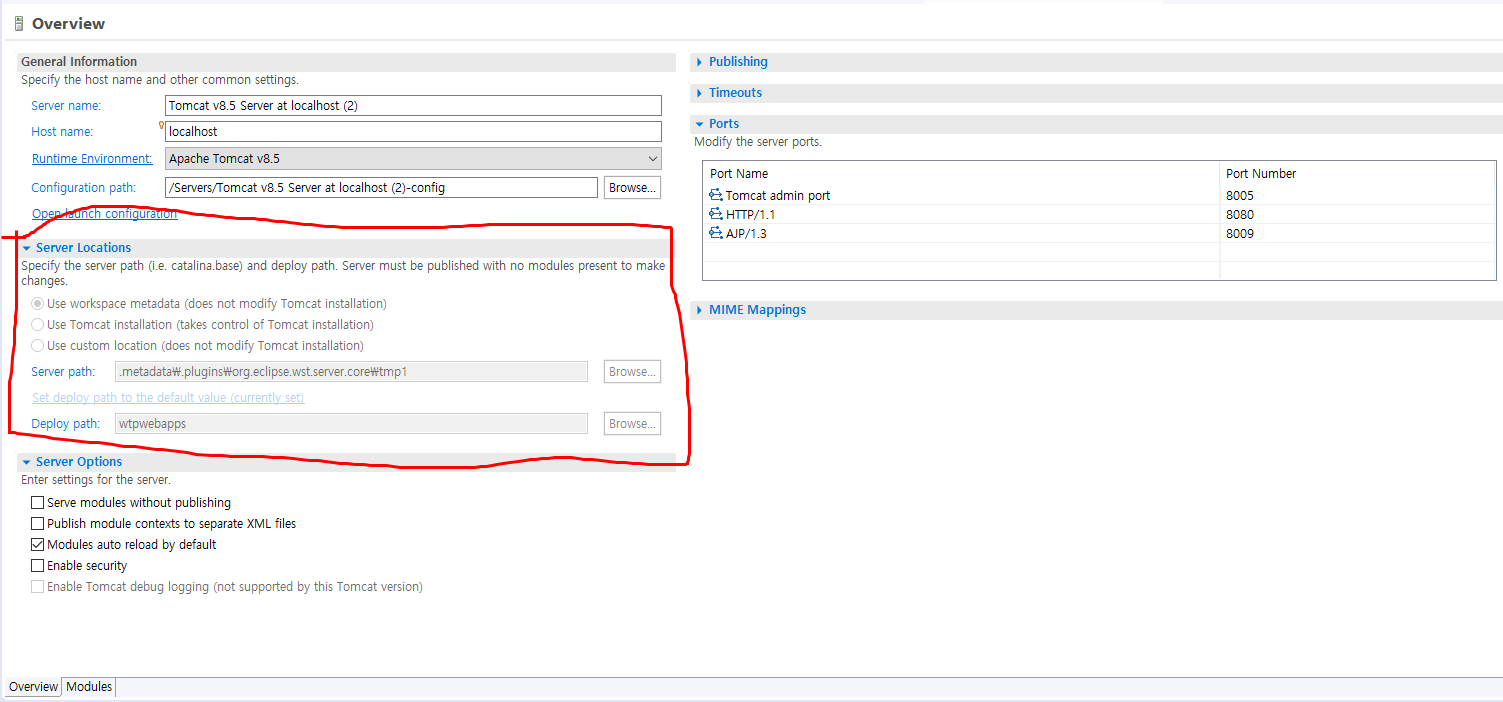Image resolution: width=1503 pixels, height=702 pixels.
Task: Select the HTTP/1.1 row text
Action: tap(751, 214)
